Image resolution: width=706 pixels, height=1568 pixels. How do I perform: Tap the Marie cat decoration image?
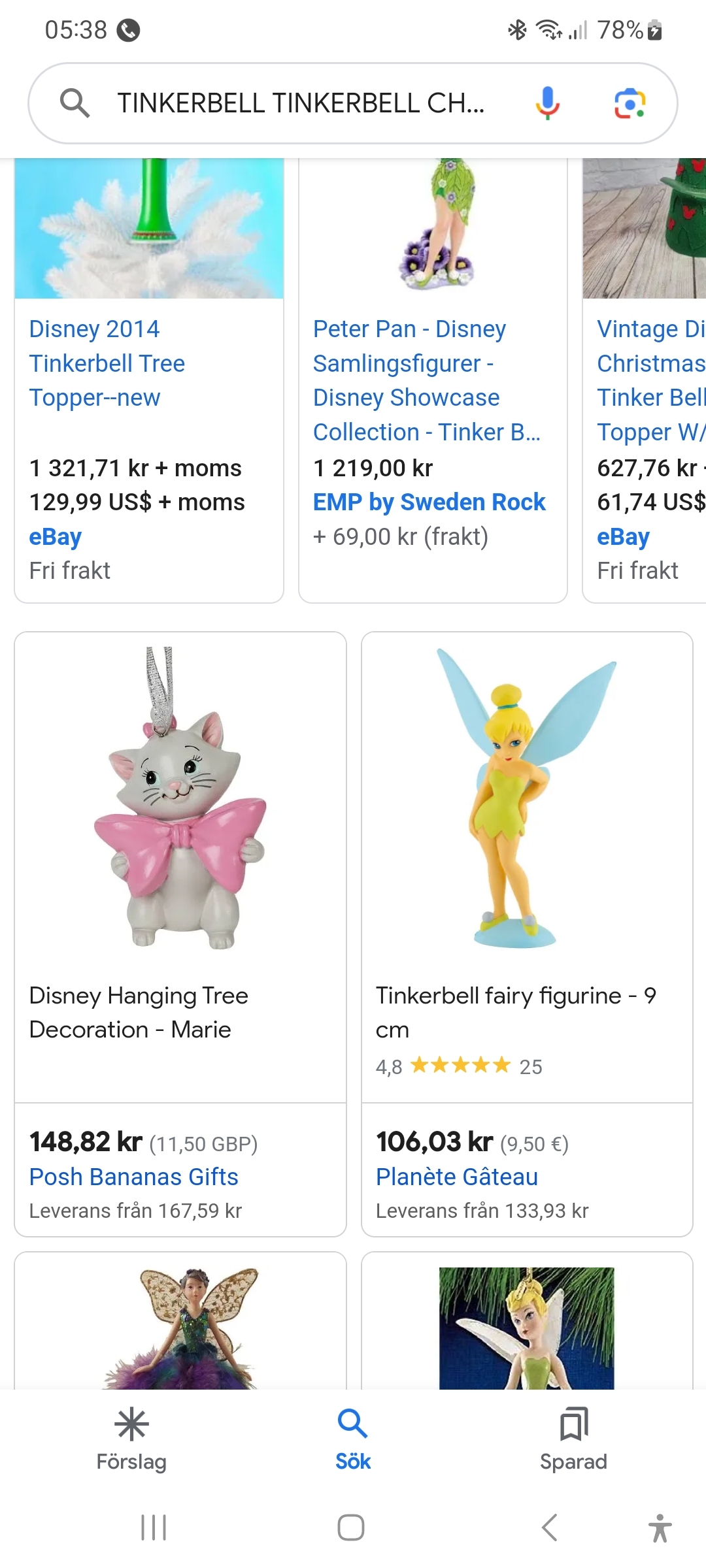pyautogui.click(x=180, y=797)
